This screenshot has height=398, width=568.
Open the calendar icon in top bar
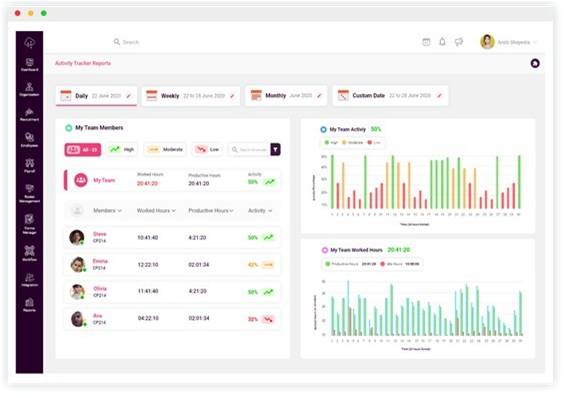(426, 42)
